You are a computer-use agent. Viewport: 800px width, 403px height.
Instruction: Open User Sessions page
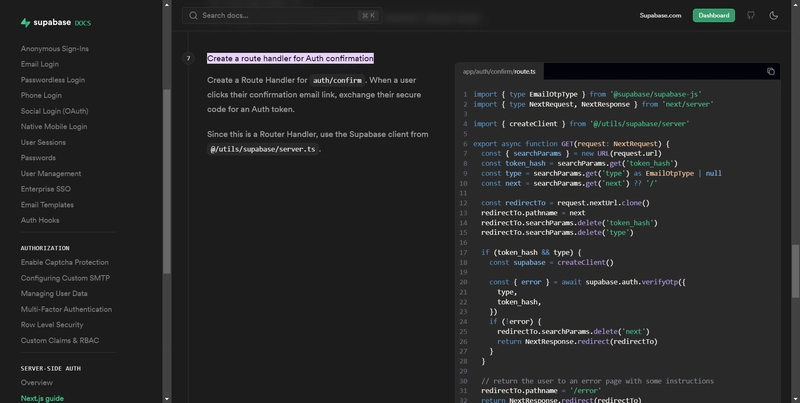click(43, 142)
